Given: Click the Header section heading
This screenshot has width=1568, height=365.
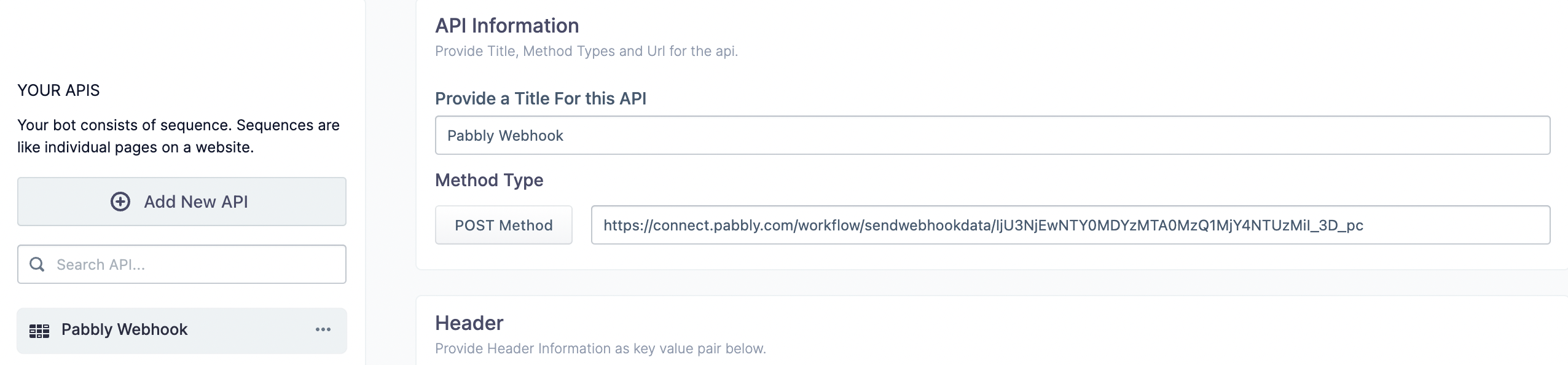Looking at the screenshot, I should pyautogui.click(x=469, y=323).
